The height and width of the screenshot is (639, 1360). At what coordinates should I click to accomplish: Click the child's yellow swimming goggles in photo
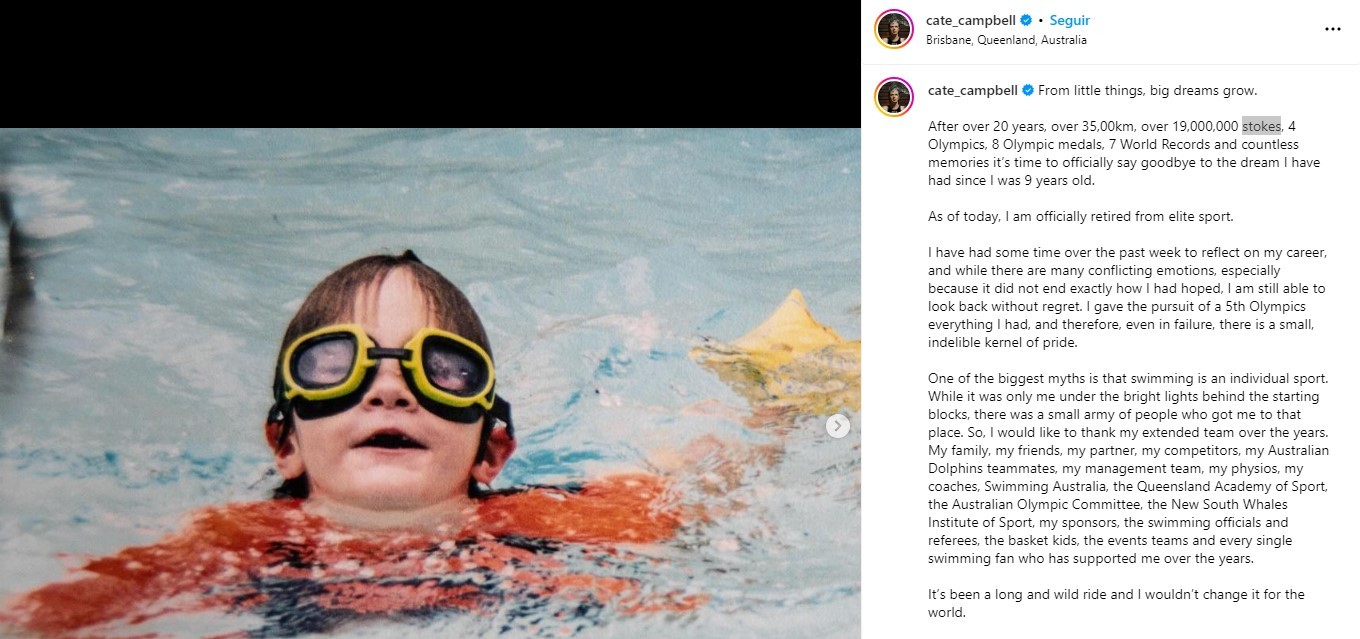[x=390, y=364]
